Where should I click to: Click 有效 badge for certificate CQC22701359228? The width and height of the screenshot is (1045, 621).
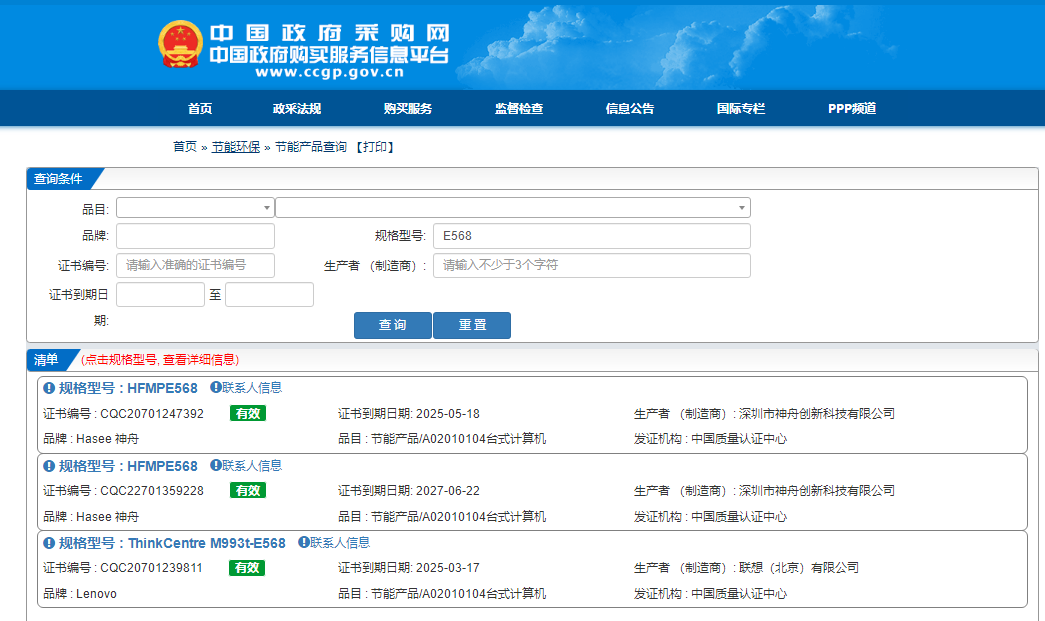pyautogui.click(x=248, y=490)
